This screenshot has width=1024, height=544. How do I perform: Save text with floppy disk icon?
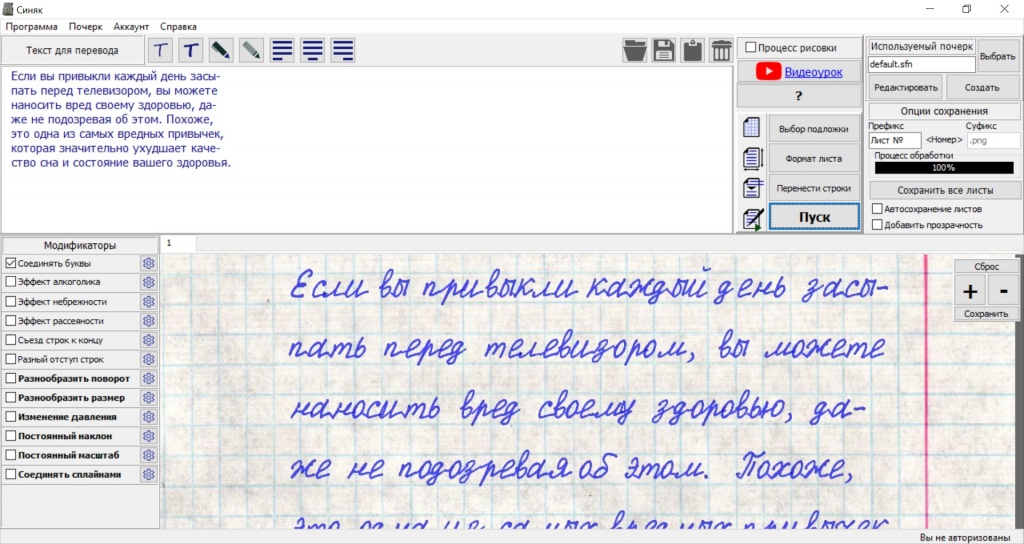(664, 50)
